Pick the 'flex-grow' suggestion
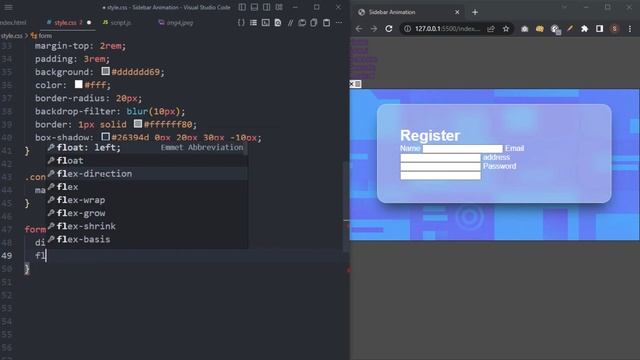 coord(147,213)
